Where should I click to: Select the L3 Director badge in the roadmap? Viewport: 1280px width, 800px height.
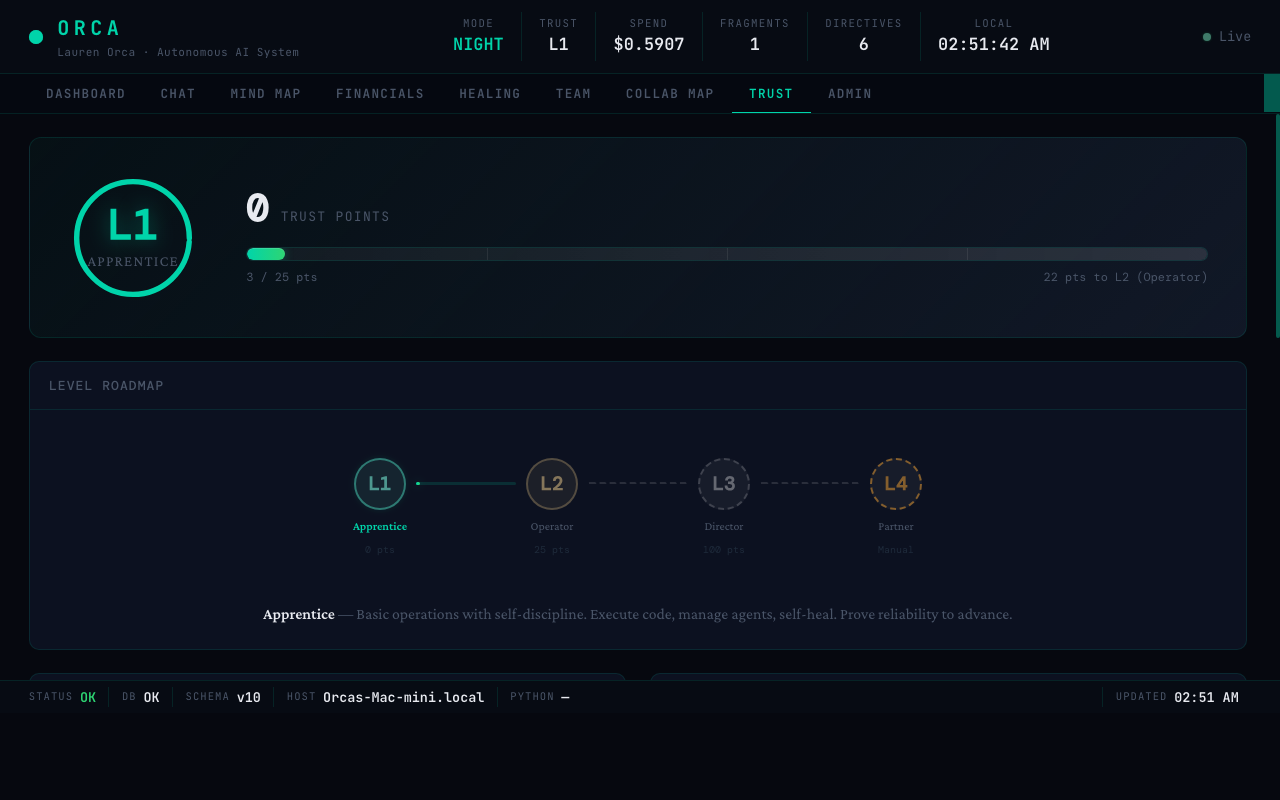click(x=724, y=483)
